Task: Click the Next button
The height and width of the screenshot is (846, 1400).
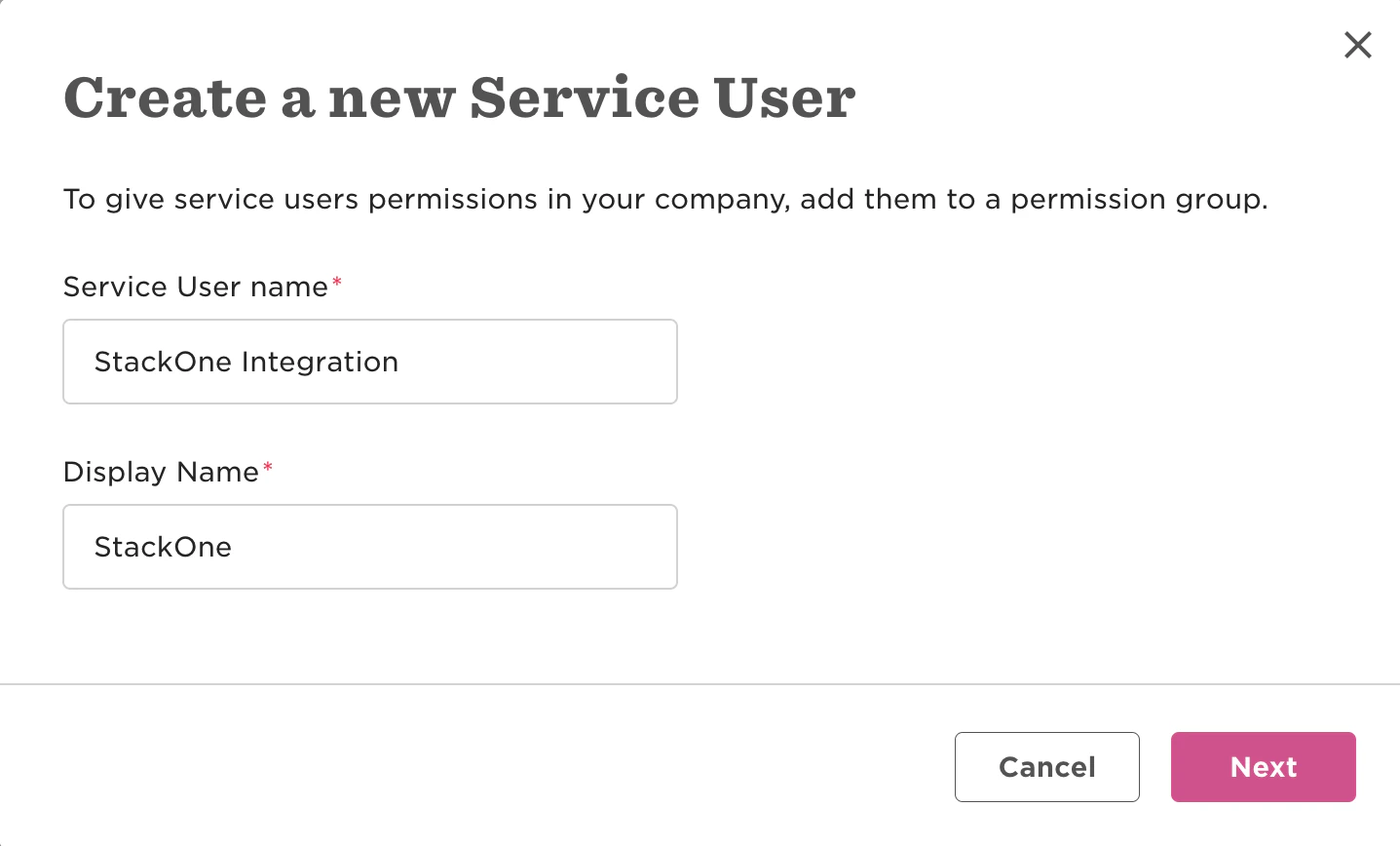Action: [1263, 767]
